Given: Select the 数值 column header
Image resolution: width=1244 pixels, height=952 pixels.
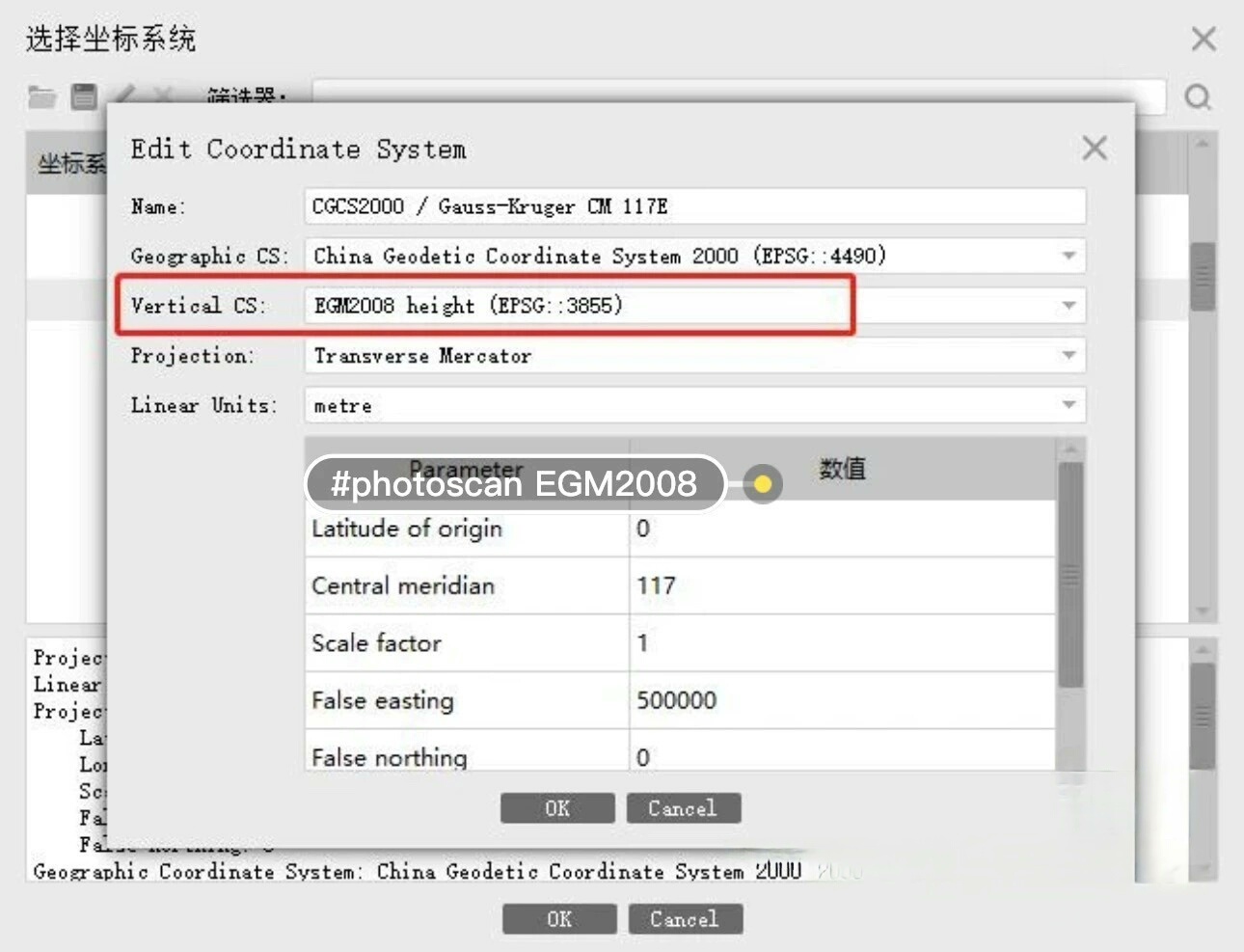Looking at the screenshot, I should 842,469.
